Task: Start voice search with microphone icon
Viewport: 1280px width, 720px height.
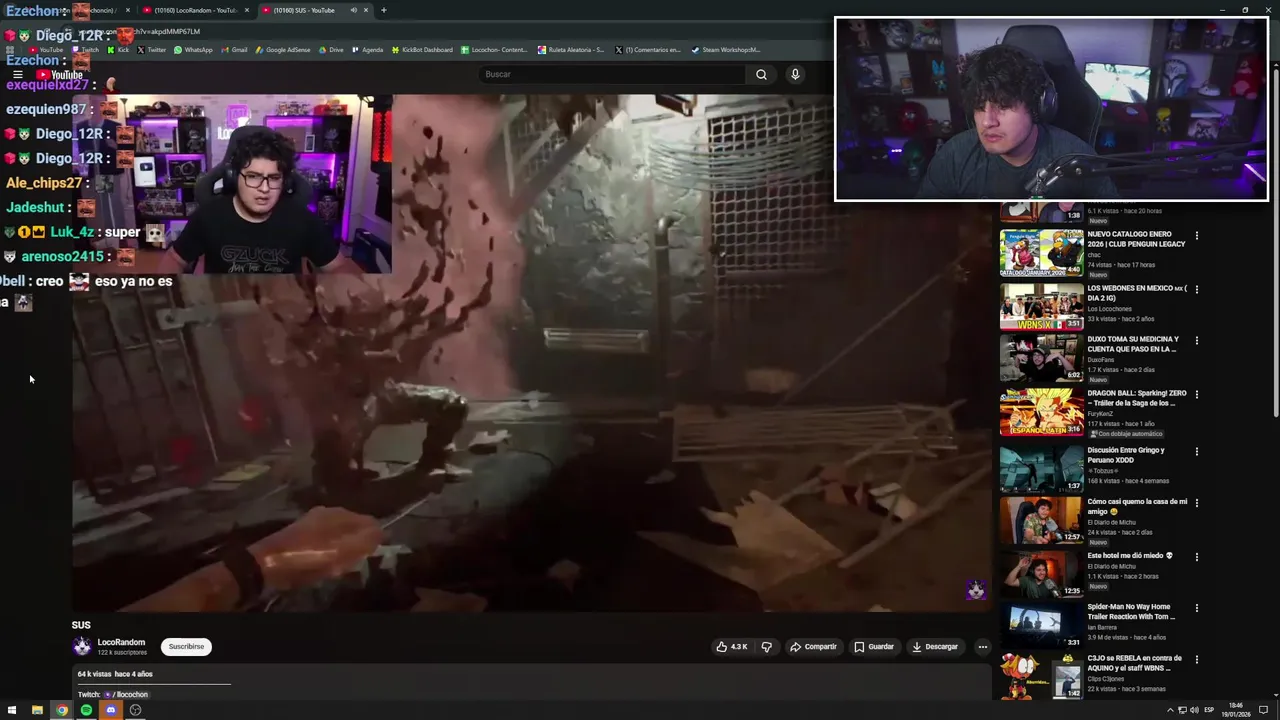Action: point(795,74)
